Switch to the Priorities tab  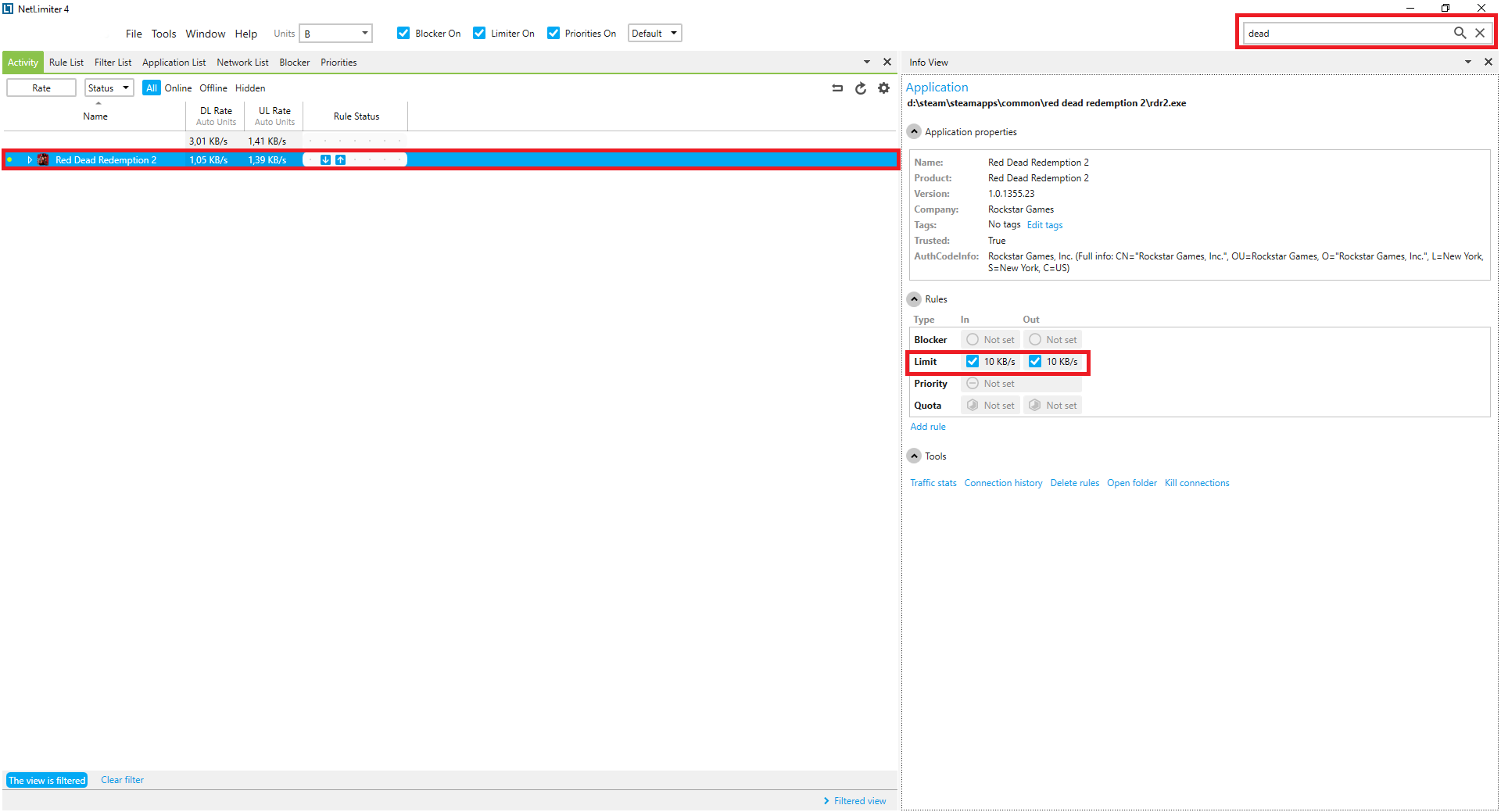click(x=339, y=63)
